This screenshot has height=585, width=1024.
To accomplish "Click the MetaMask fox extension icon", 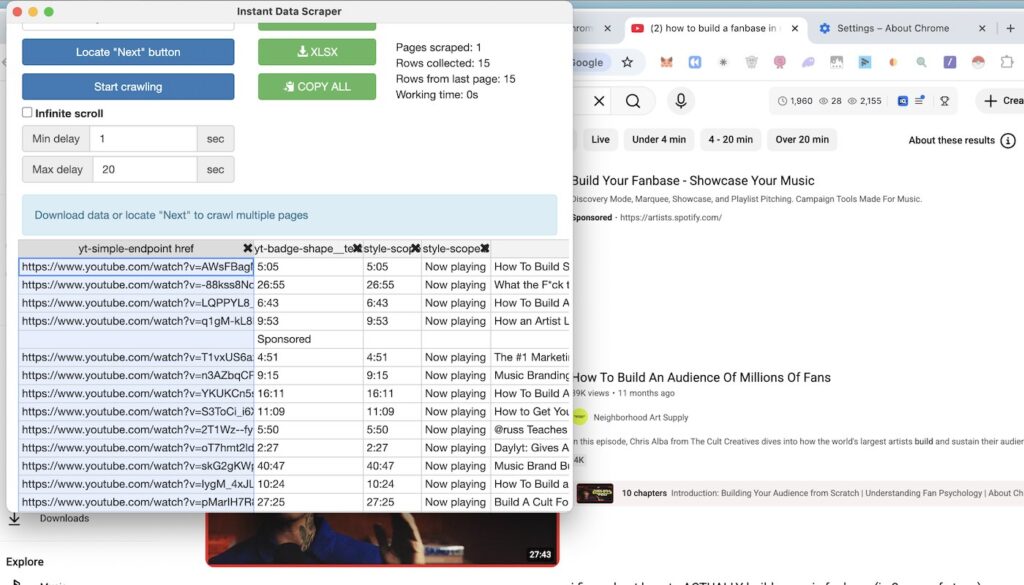I will 666,62.
